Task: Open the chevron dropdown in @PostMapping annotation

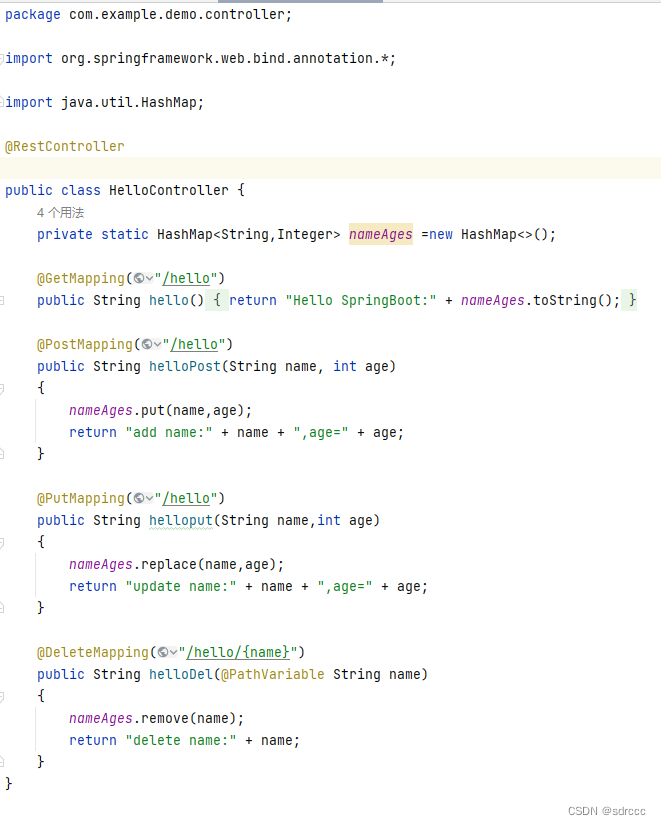Action: pyautogui.click(x=157, y=344)
